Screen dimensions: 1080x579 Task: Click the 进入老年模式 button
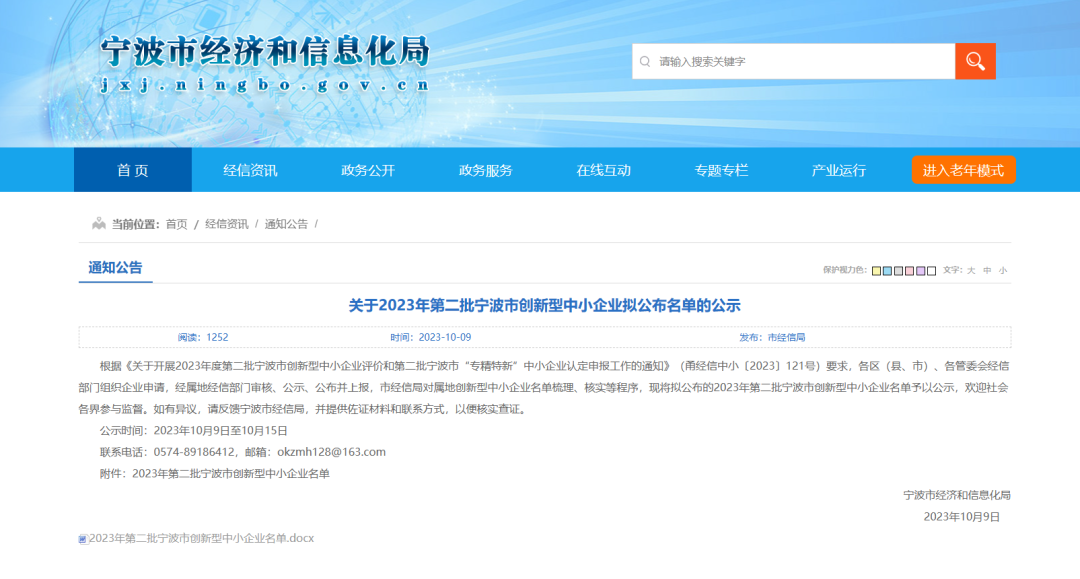(x=961, y=169)
